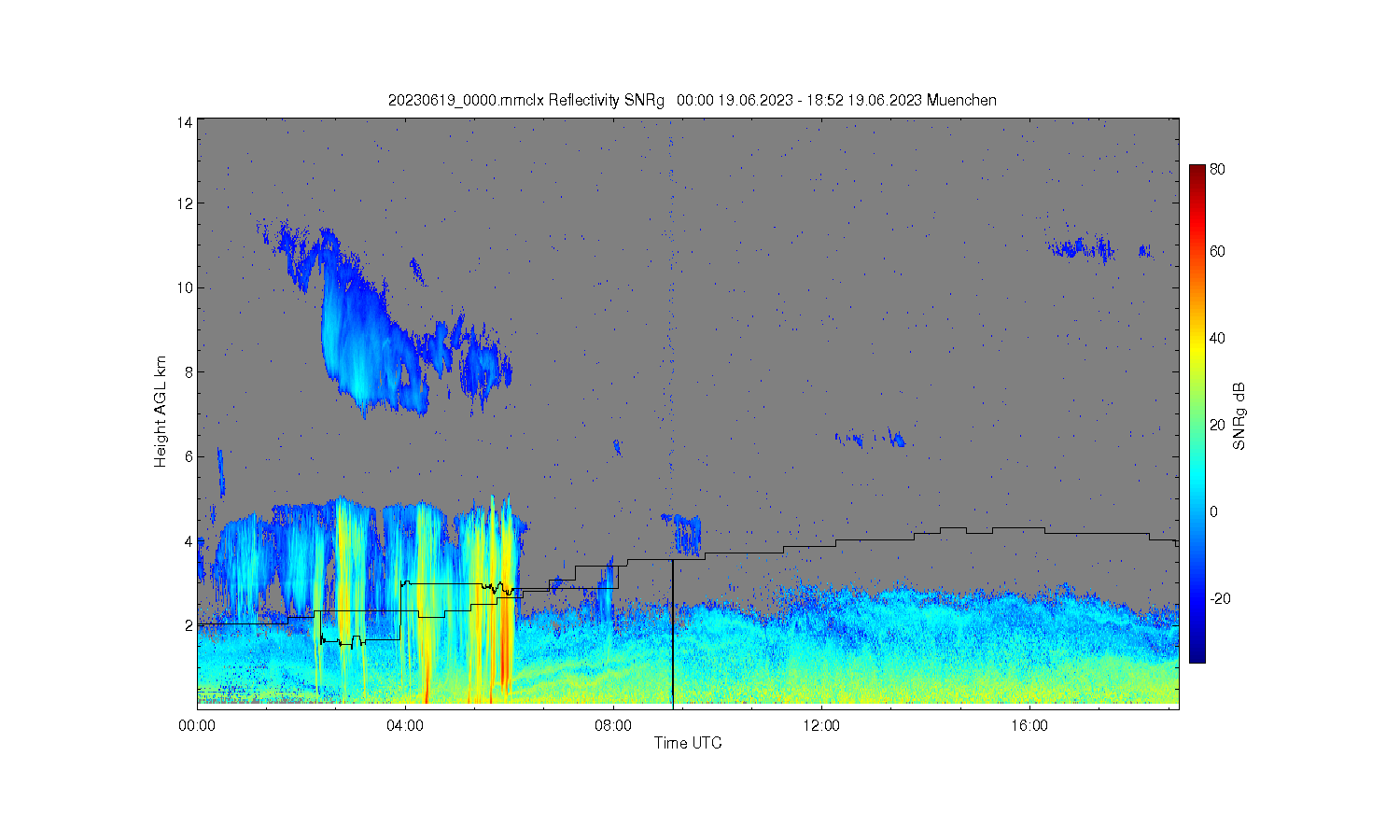Screen dimensions: 1400x840
Task: Click the red intense precipitation streak near 06:00
Action: [x=505, y=644]
